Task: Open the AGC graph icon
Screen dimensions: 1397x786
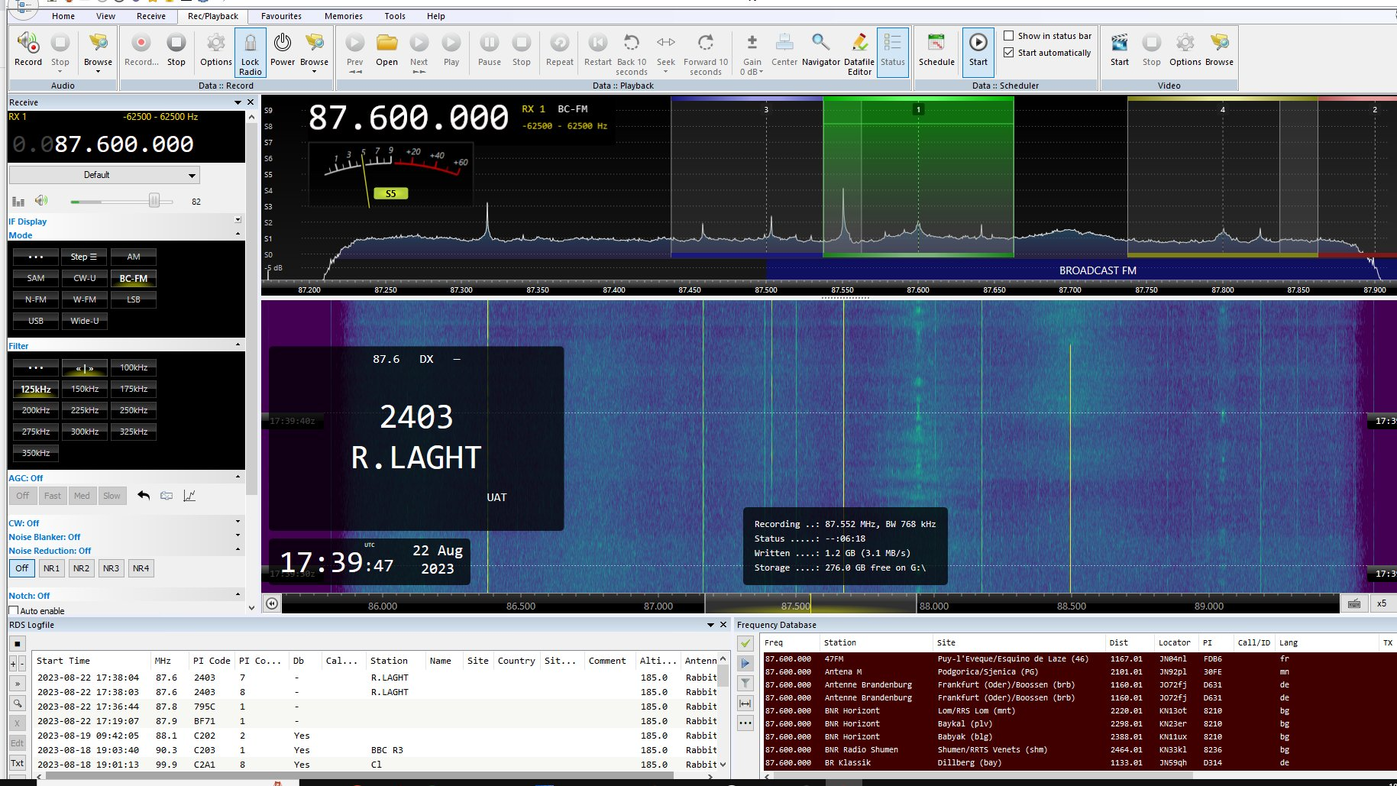Action: tap(189, 495)
